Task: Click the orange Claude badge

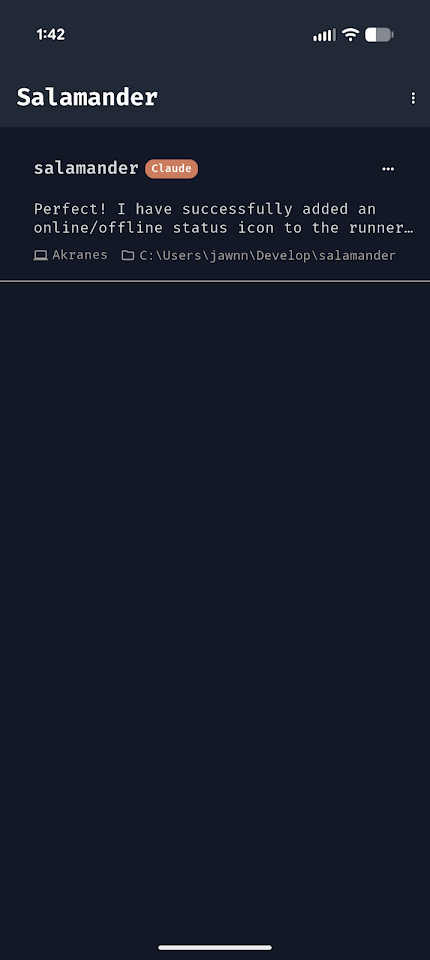Action: point(172,169)
